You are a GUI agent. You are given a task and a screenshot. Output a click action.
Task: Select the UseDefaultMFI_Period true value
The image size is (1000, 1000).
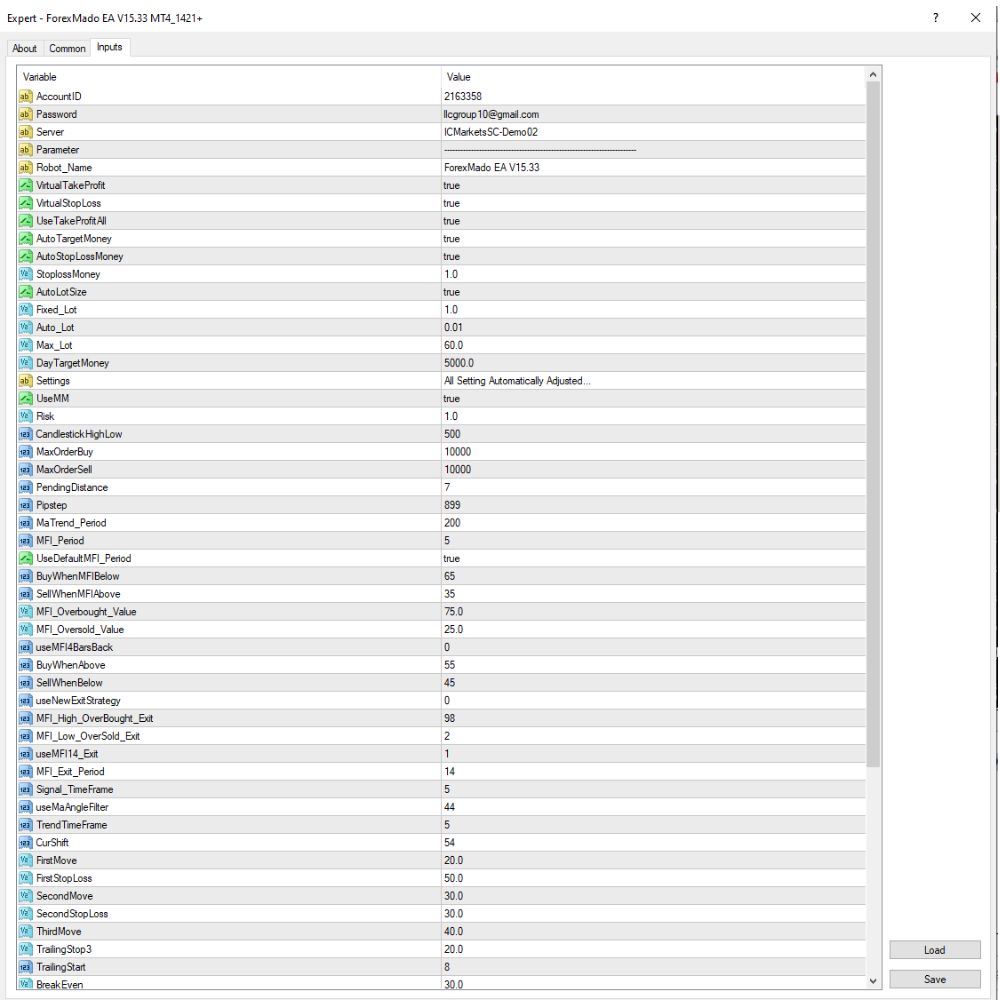point(452,558)
